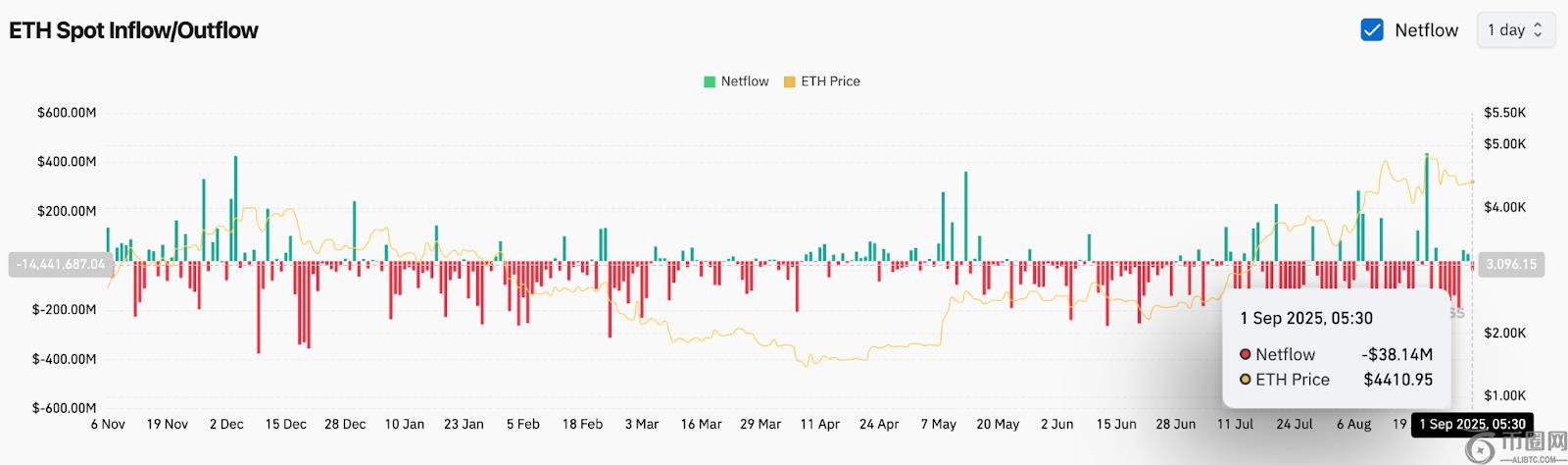Image resolution: width=1568 pixels, height=465 pixels.
Task: Select the 6 Nov date on x-axis
Action: 108,424
